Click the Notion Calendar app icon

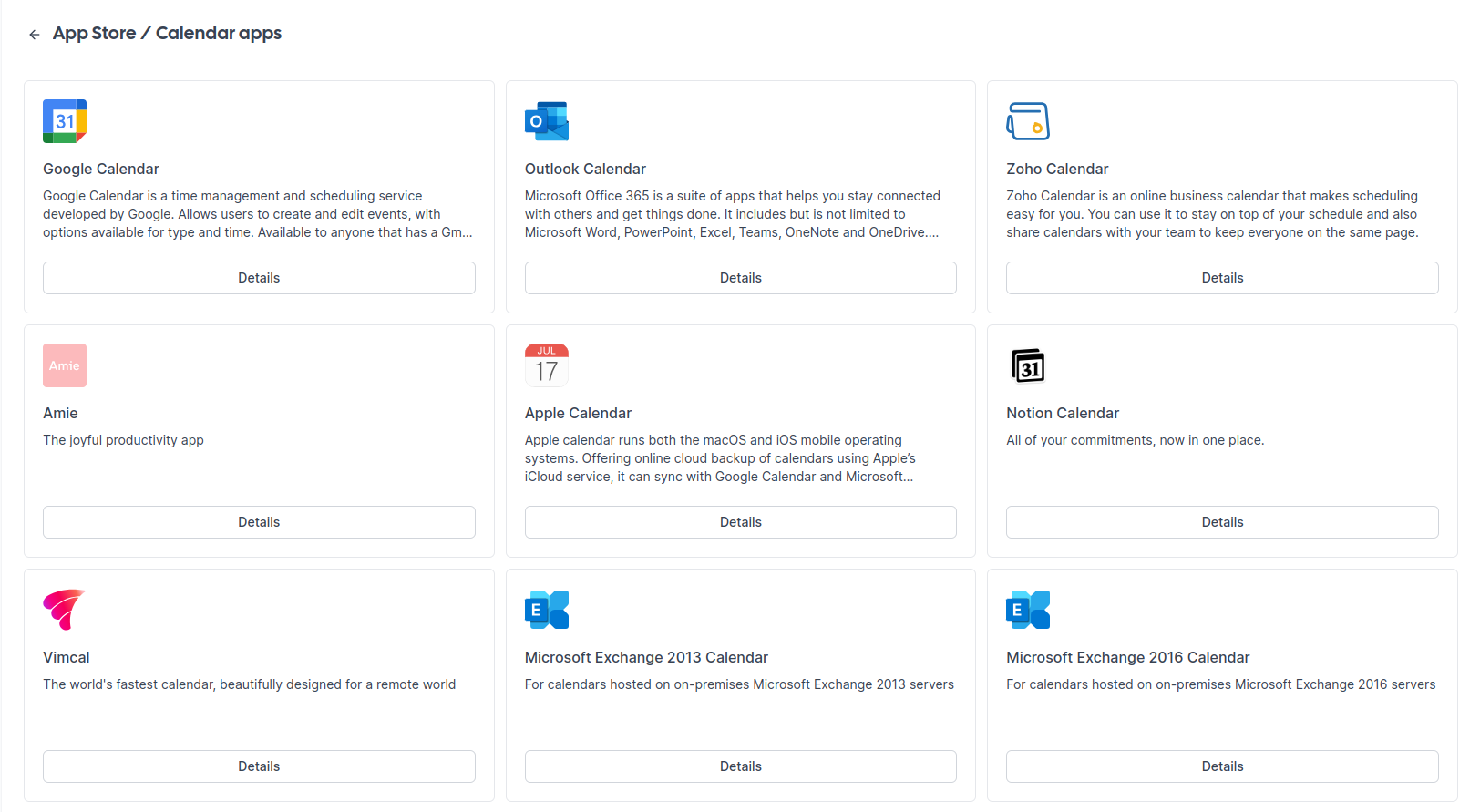(x=1028, y=365)
